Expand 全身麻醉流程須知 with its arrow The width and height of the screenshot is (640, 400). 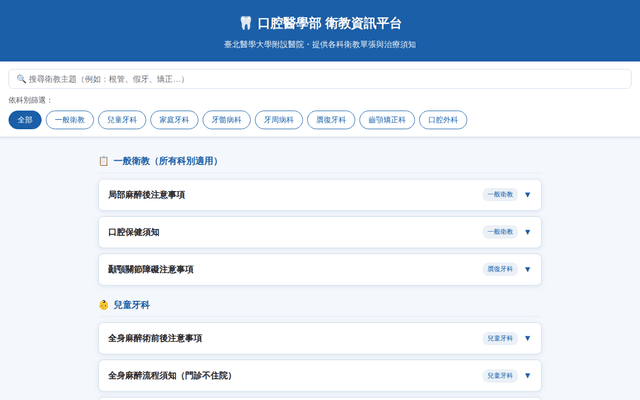(527, 376)
